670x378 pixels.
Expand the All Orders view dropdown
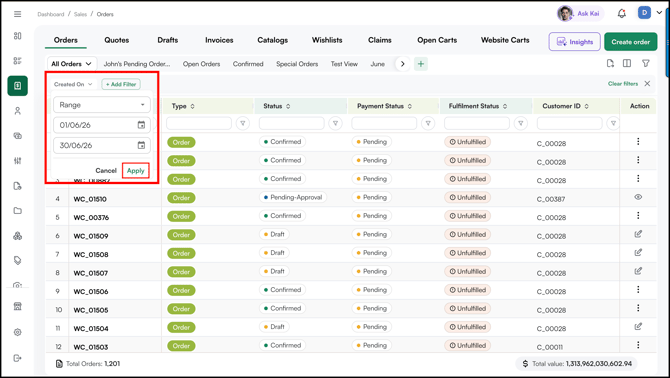tap(72, 64)
